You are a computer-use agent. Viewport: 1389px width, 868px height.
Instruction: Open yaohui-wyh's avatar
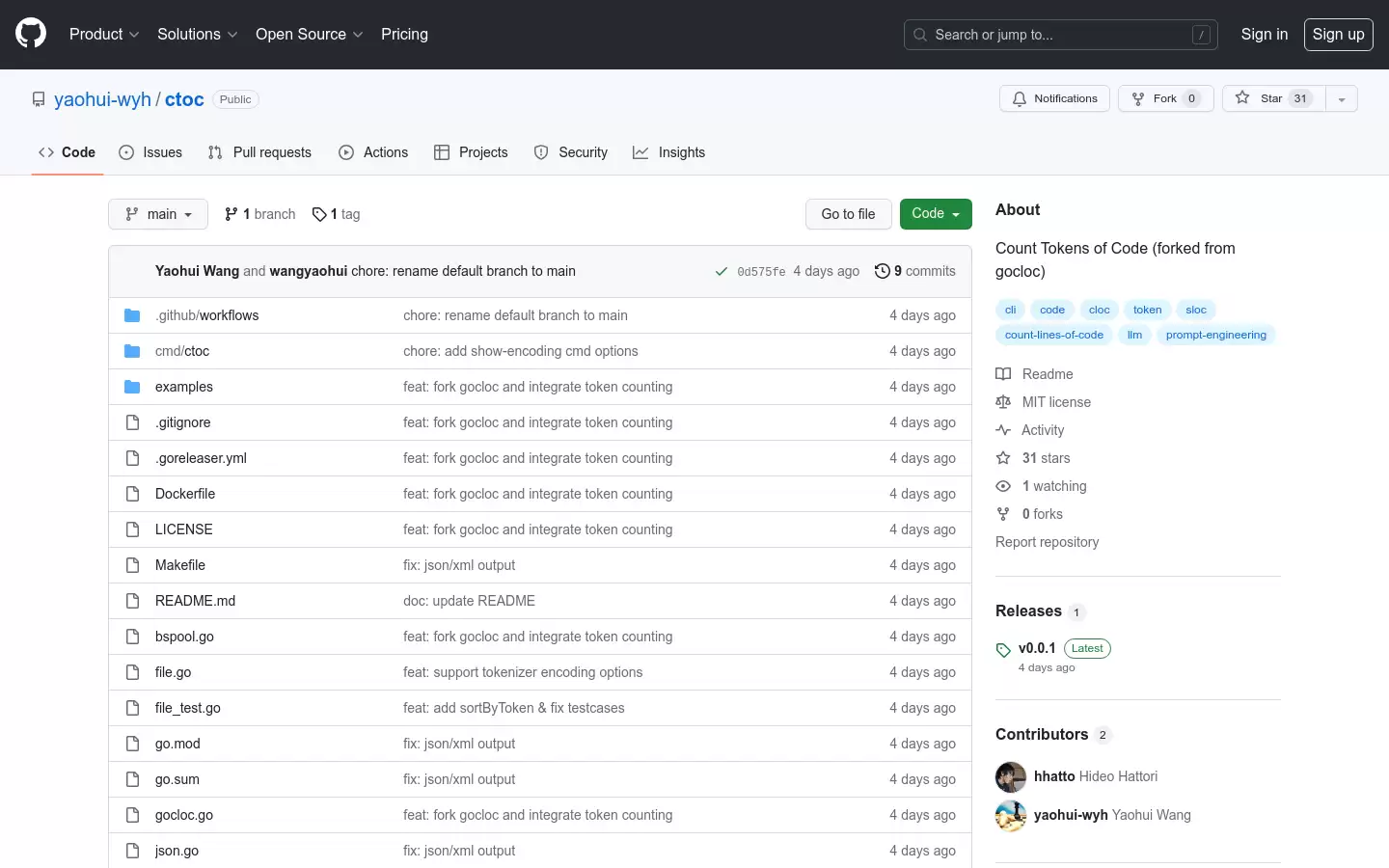click(x=1011, y=816)
